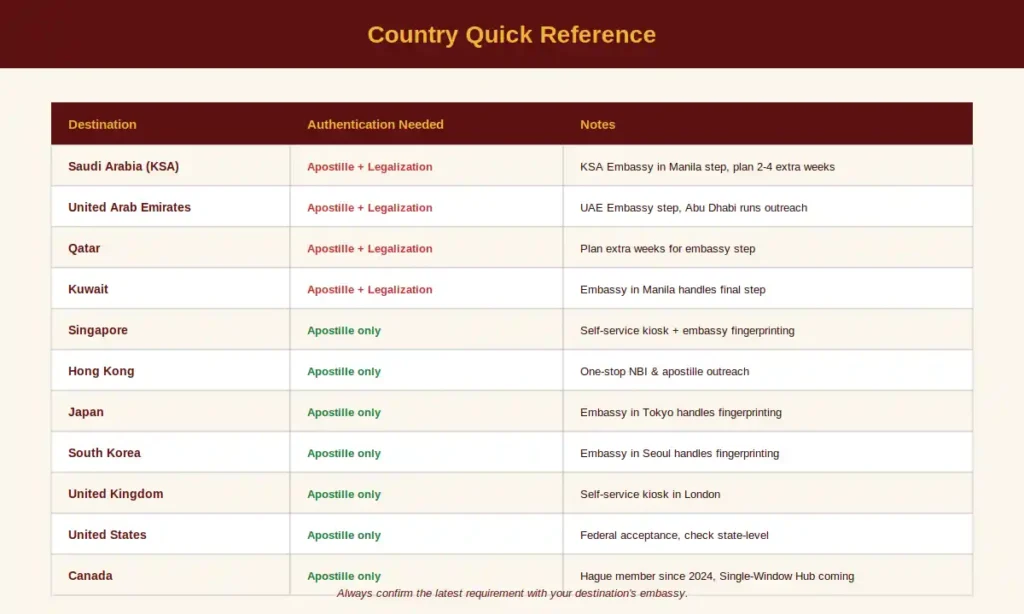
Task: Click note 'UAE Embassy step, Abu Dhabi runs outreach'
Action: click(x=694, y=208)
